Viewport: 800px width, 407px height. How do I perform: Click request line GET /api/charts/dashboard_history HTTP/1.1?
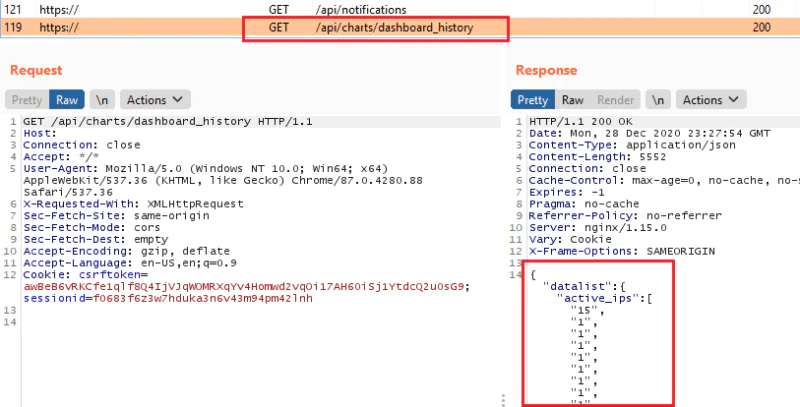[168, 122]
